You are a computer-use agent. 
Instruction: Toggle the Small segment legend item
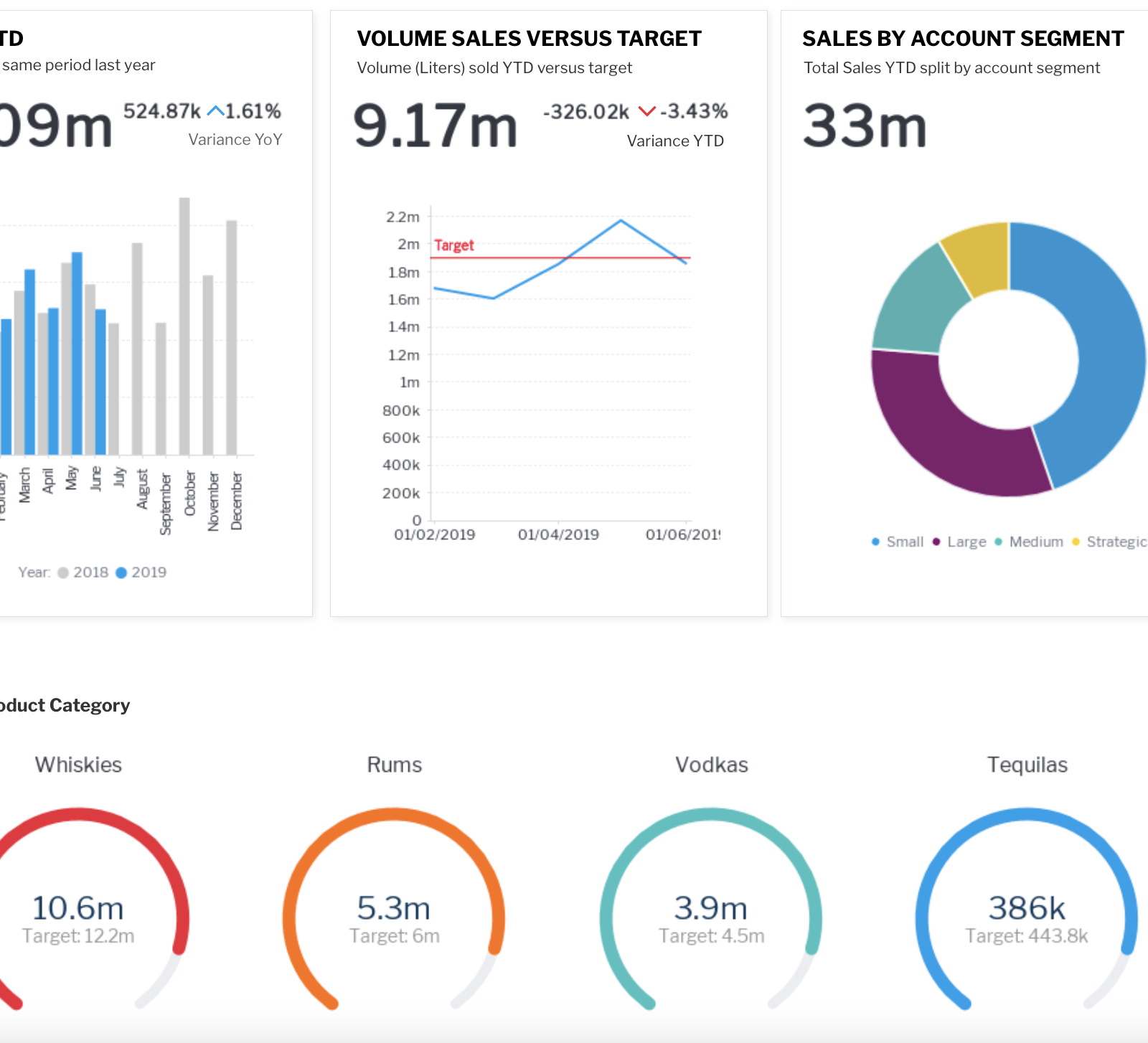[x=897, y=542]
